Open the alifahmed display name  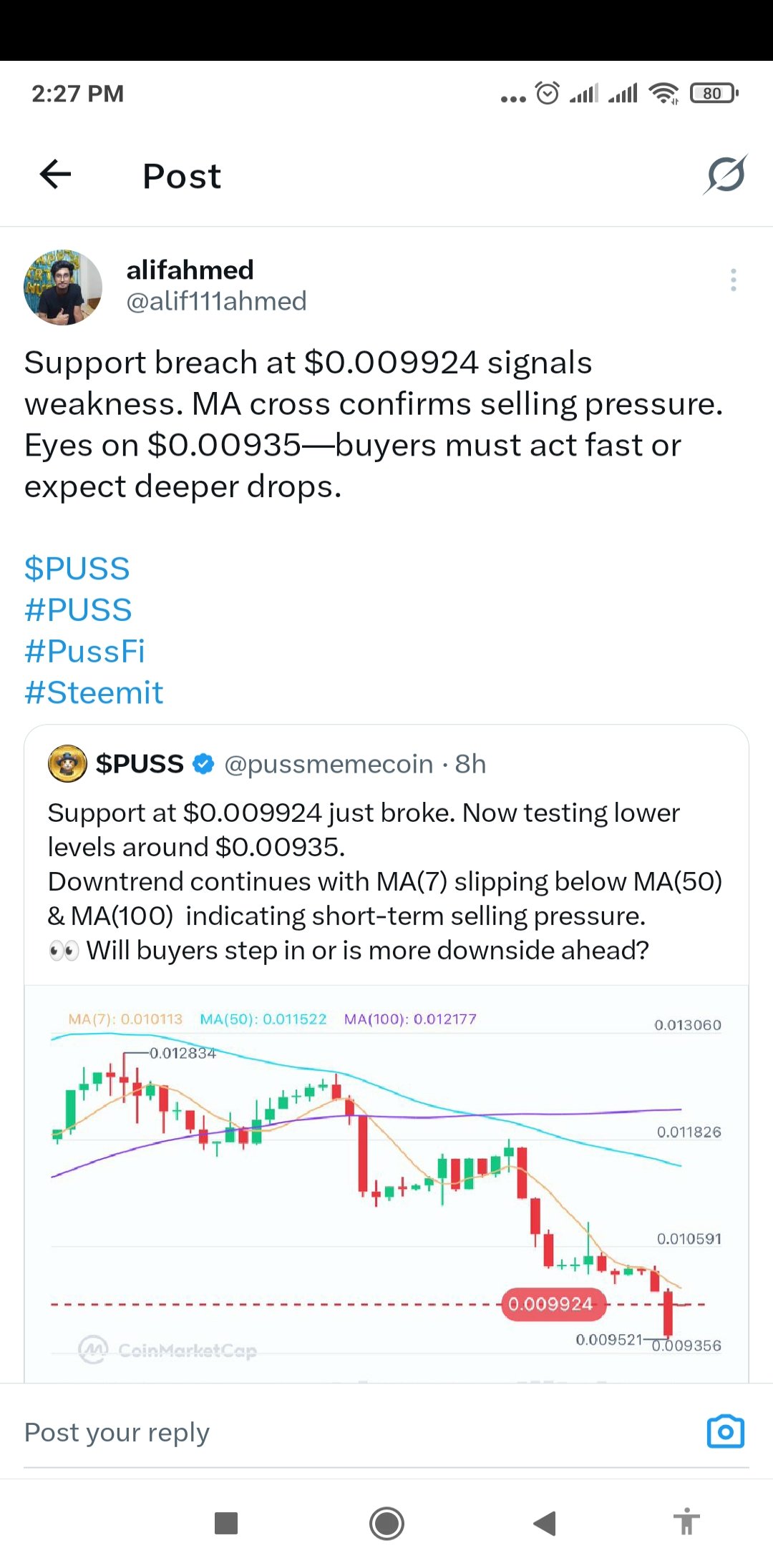click(190, 270)
